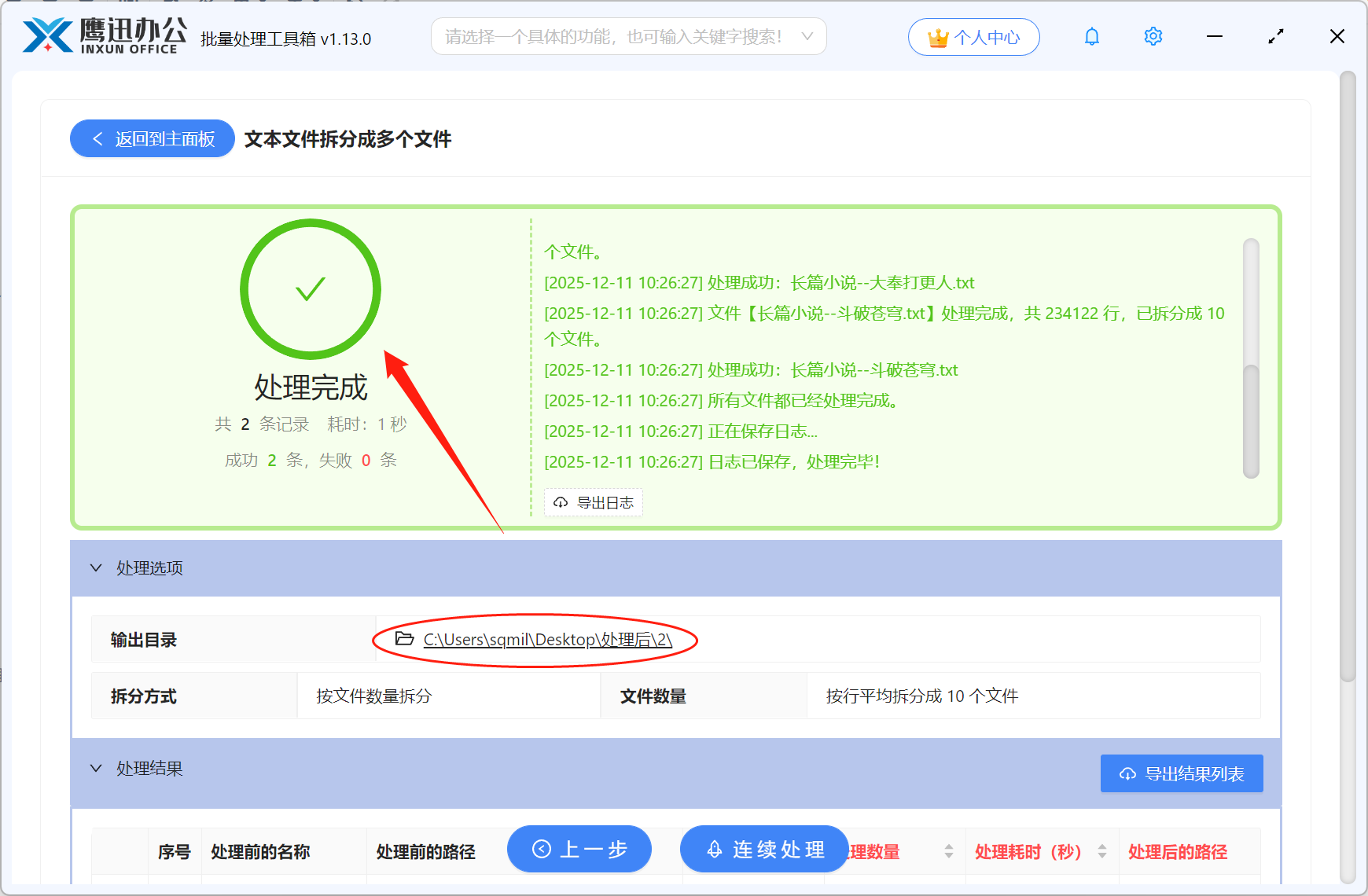Click the 连续处理 button
This screenshot has height=896, width=1368.
(x=763, y=849)
